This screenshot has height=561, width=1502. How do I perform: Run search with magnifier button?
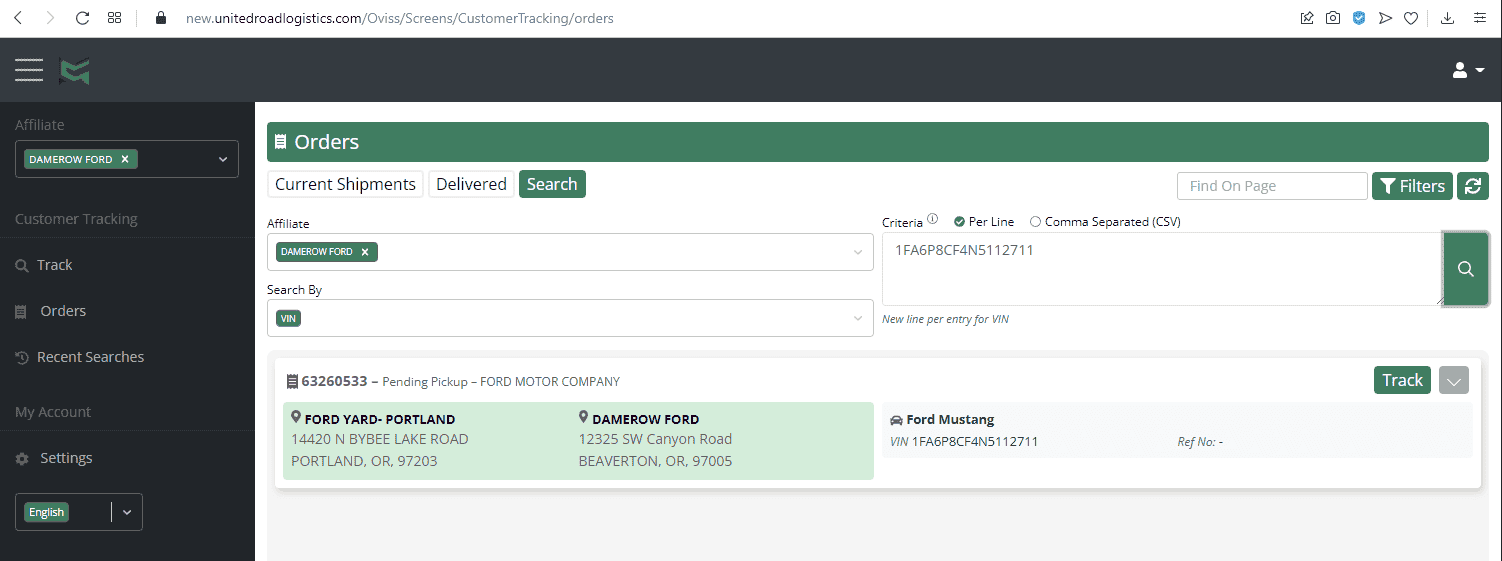(x=1466, y=269)
